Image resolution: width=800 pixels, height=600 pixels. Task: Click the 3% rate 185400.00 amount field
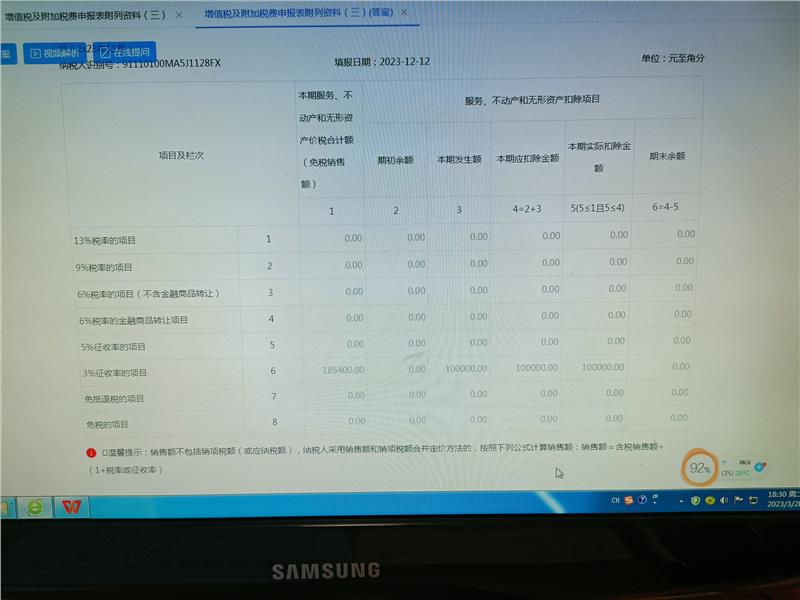click(343, 370)
